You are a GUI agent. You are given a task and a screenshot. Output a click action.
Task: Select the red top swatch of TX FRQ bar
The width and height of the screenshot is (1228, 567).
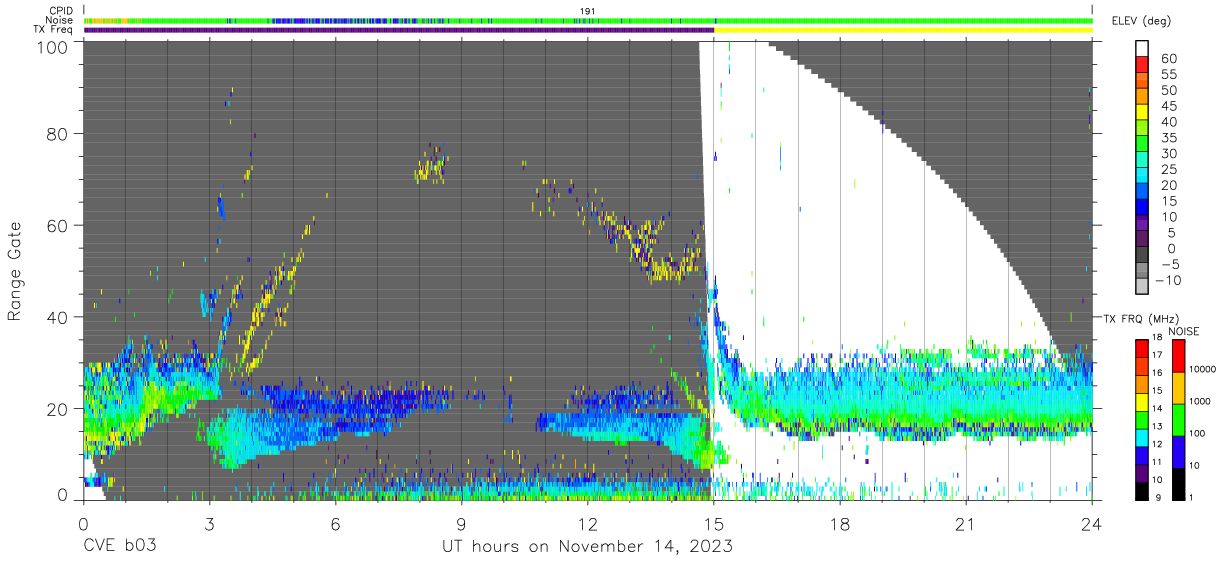click(x=1140, y=348)
